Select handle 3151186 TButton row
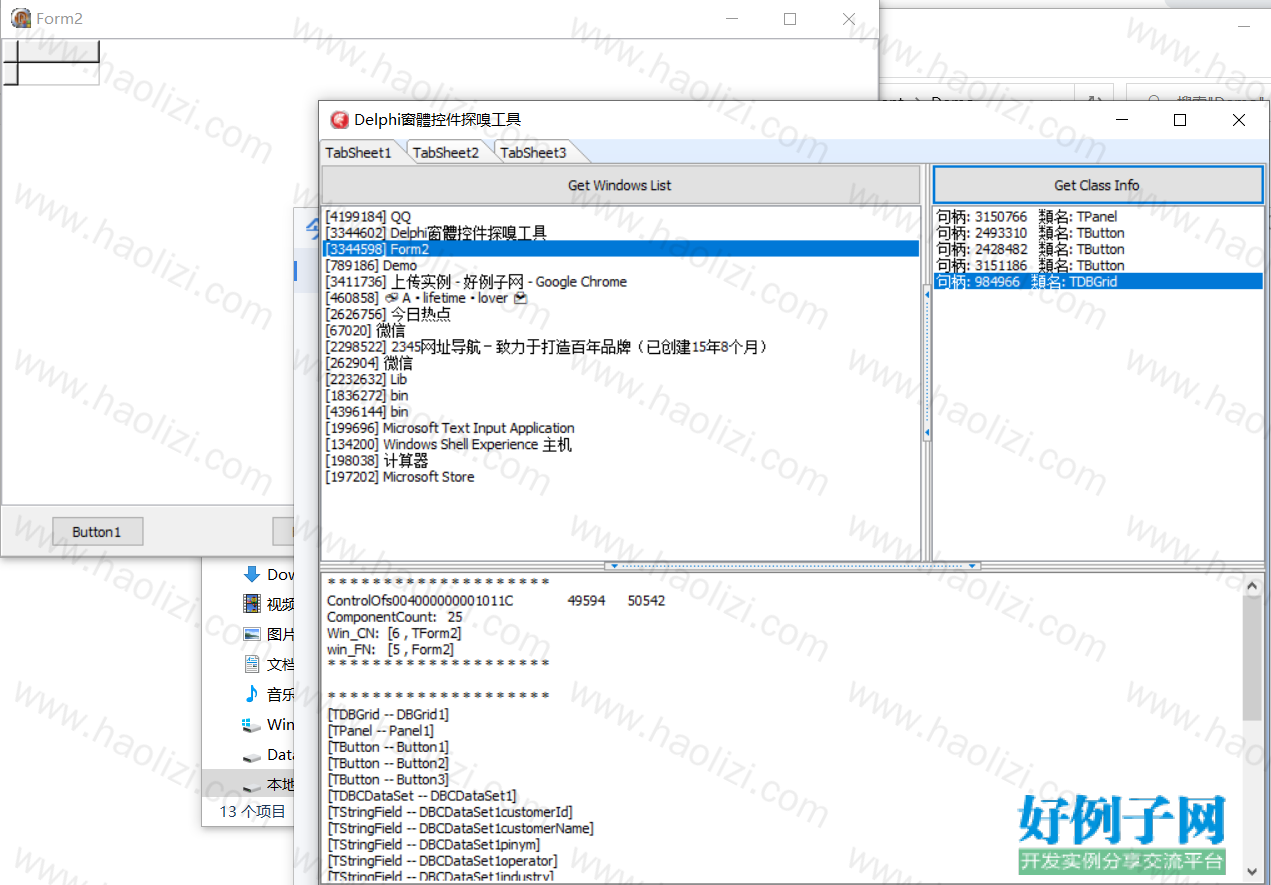Screen dimensions: 1271x885 (1098, 265)
